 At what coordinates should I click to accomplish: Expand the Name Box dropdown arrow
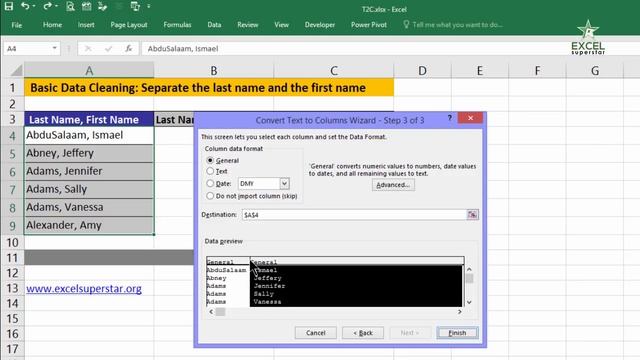point(55,49)
